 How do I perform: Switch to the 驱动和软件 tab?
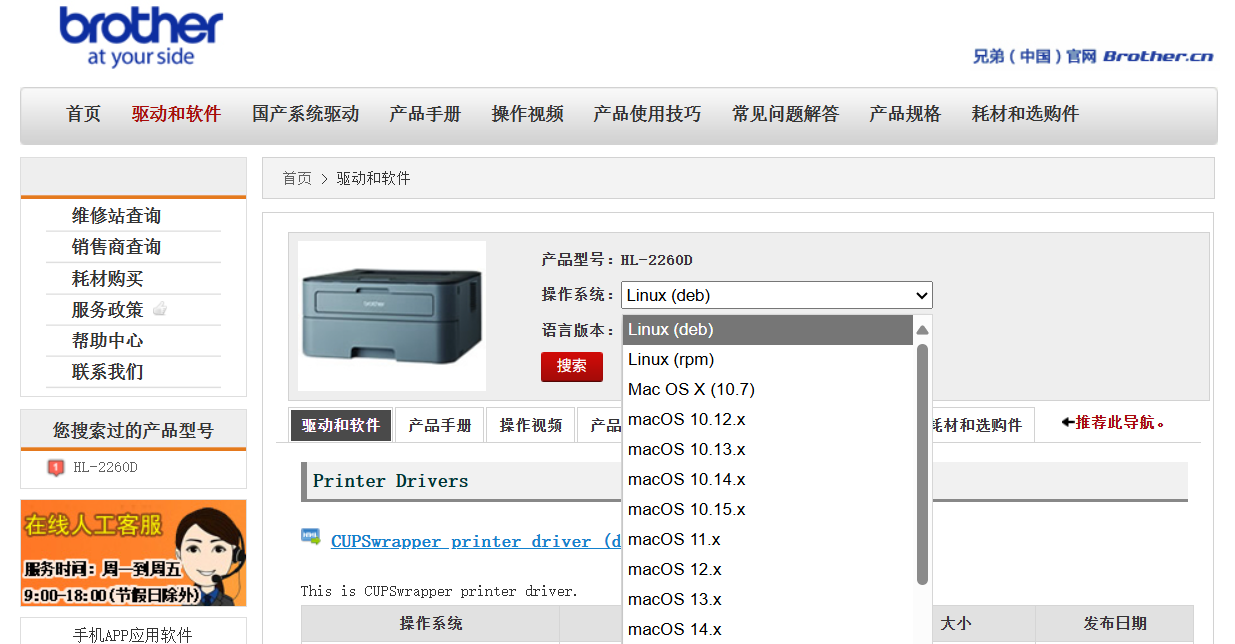pos(341,425)
